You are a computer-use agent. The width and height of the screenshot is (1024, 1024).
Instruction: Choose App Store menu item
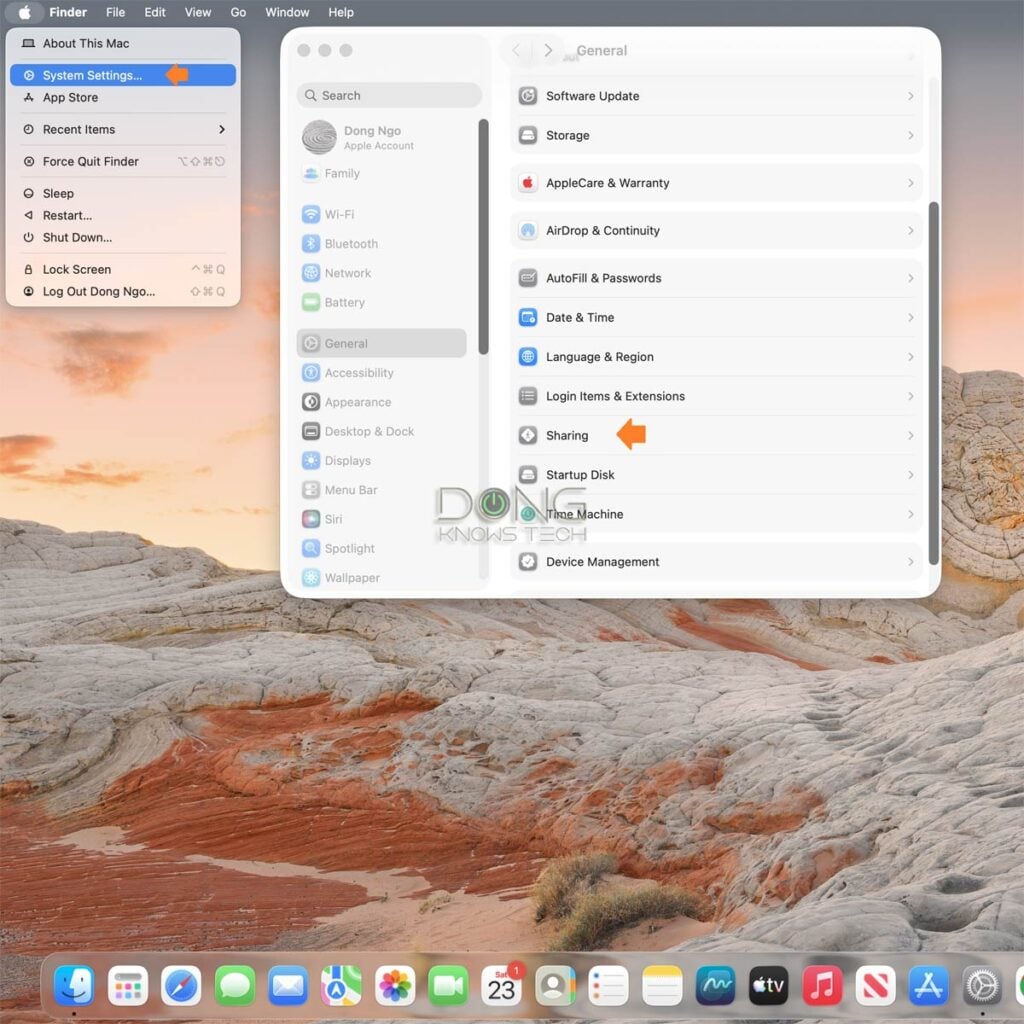point(123,97)
